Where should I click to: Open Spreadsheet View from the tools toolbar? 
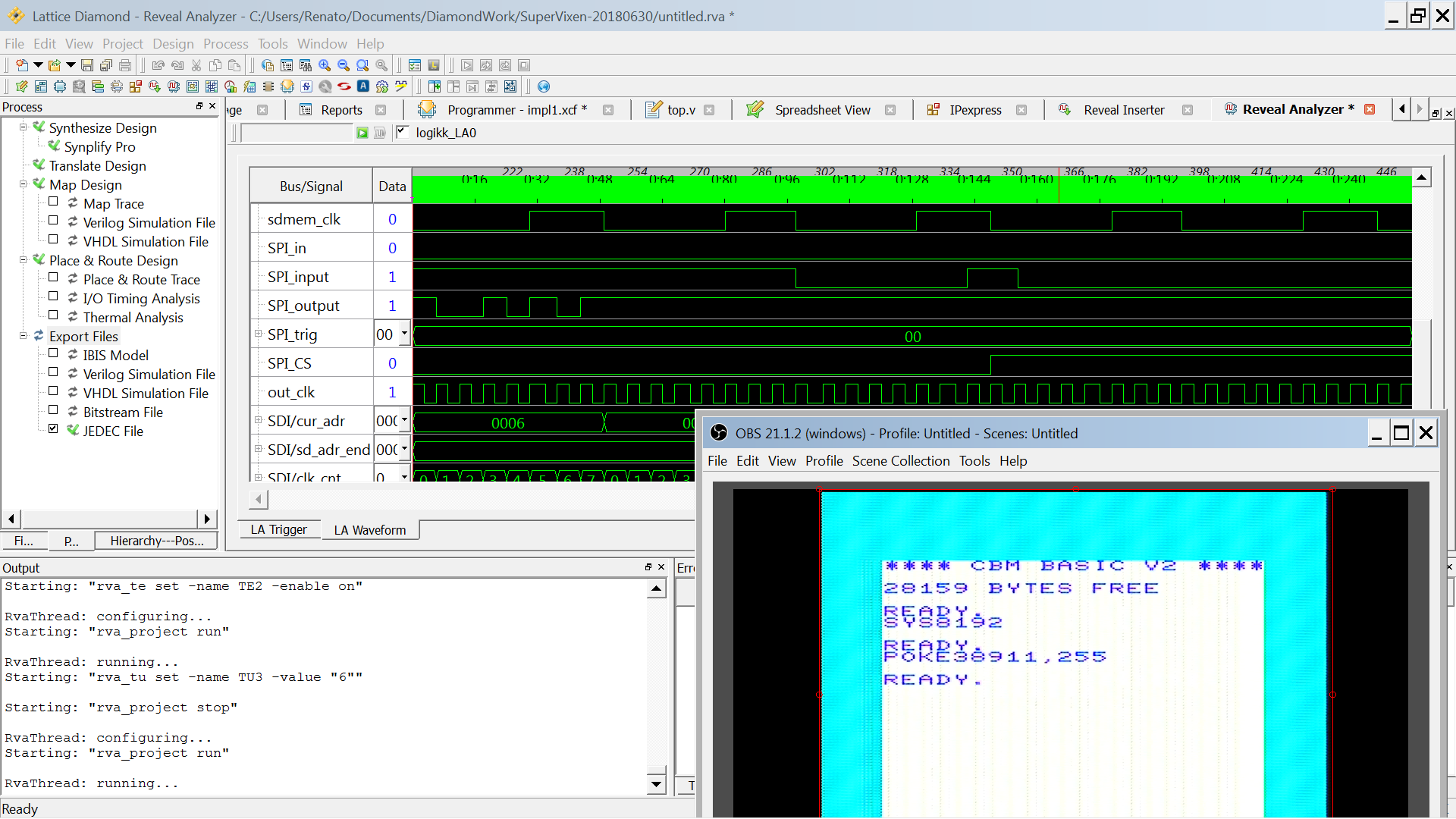pos(21,86)
